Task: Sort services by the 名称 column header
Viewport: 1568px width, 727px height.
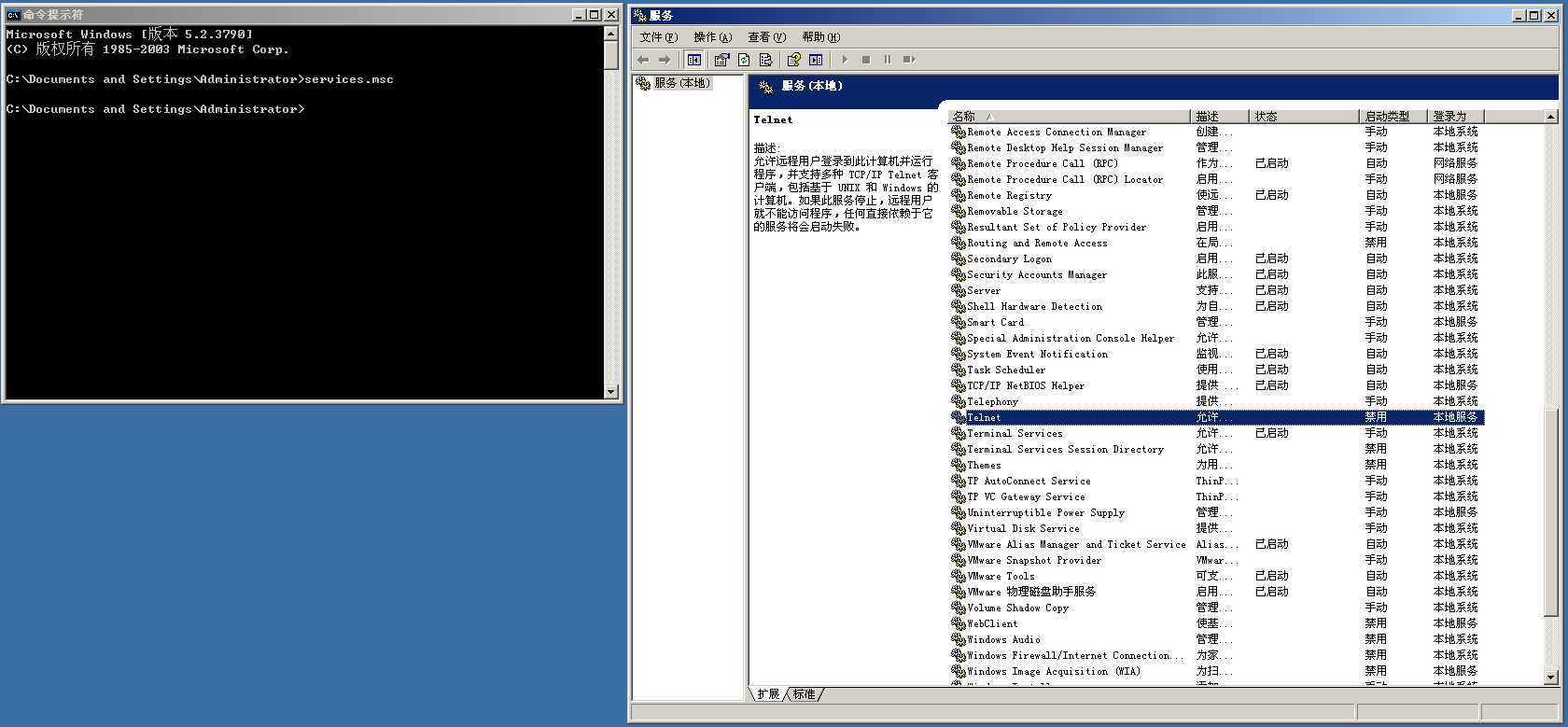Action: (1070, 117)
